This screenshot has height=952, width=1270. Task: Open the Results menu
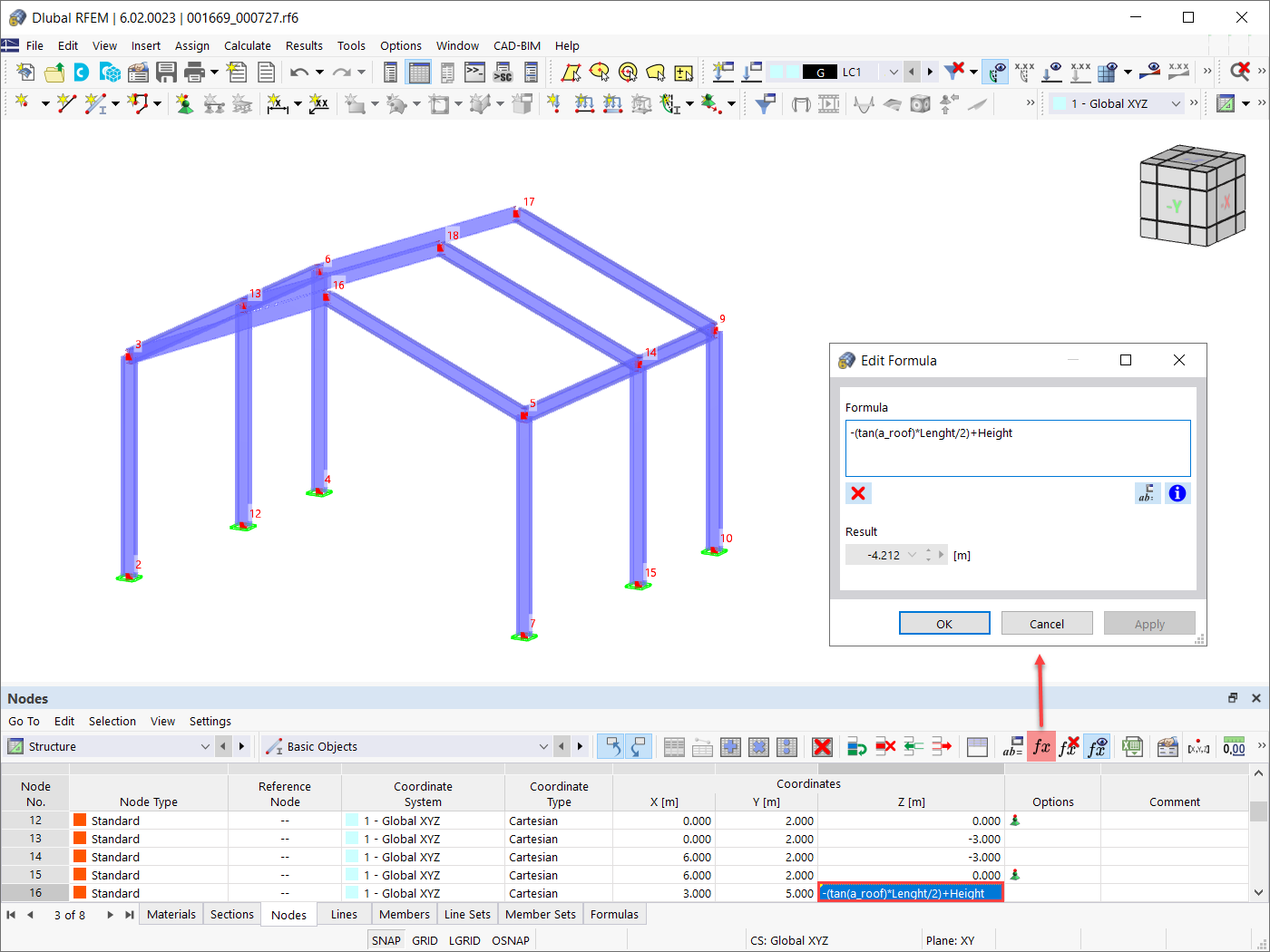pos(304,45)
